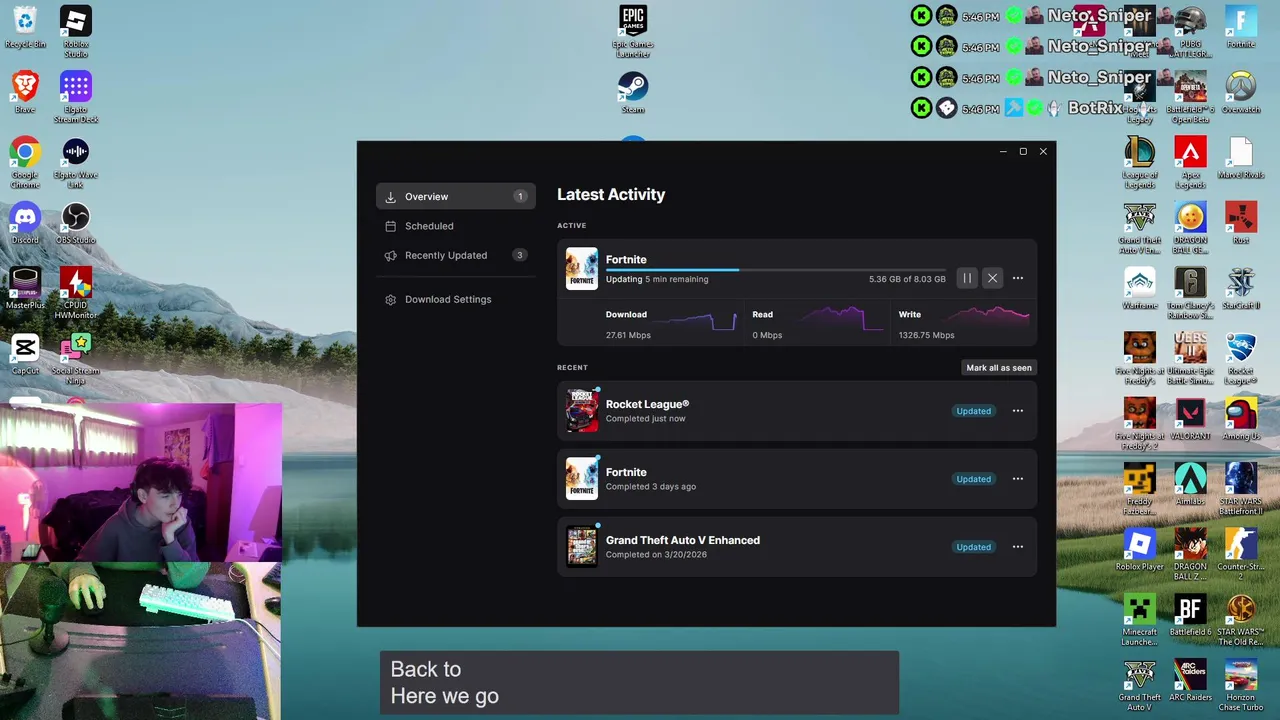Screen dimensions: 1280x720
Task: Select the ARC Raiders desktop icon
Action: tap(1190, 679)
